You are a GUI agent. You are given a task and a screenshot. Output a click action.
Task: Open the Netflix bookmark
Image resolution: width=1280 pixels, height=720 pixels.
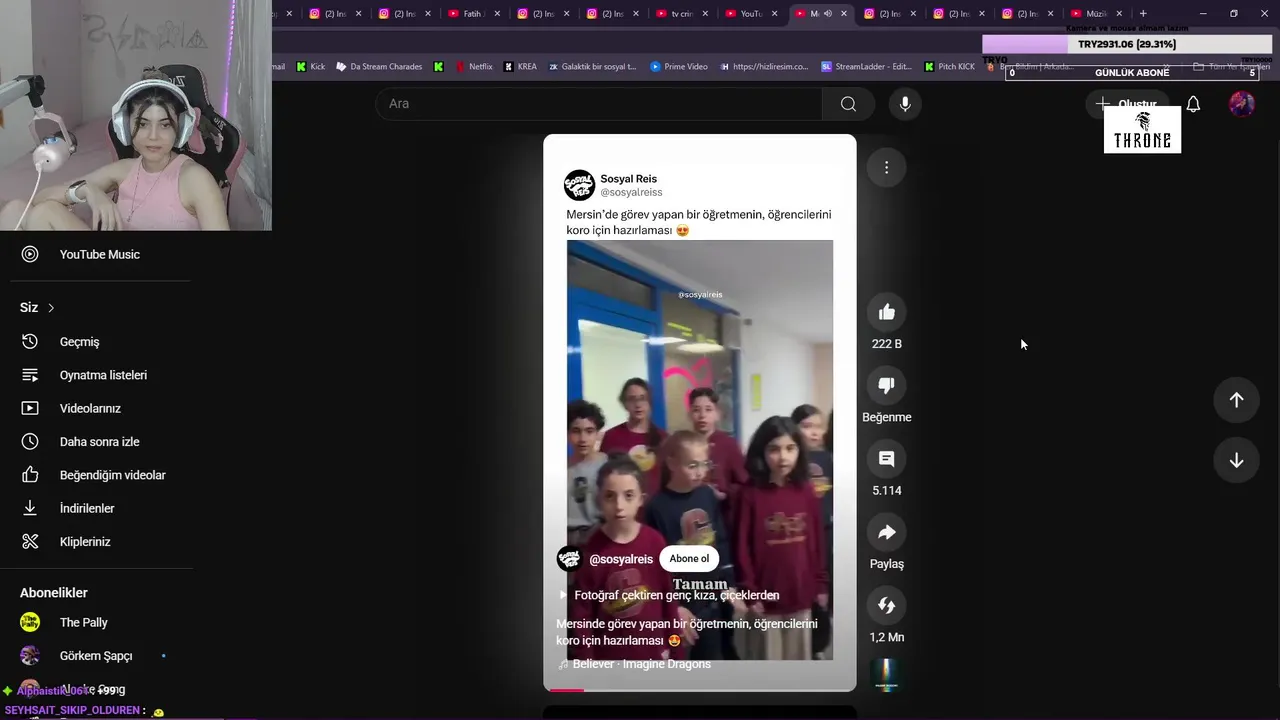coord(473,67)
